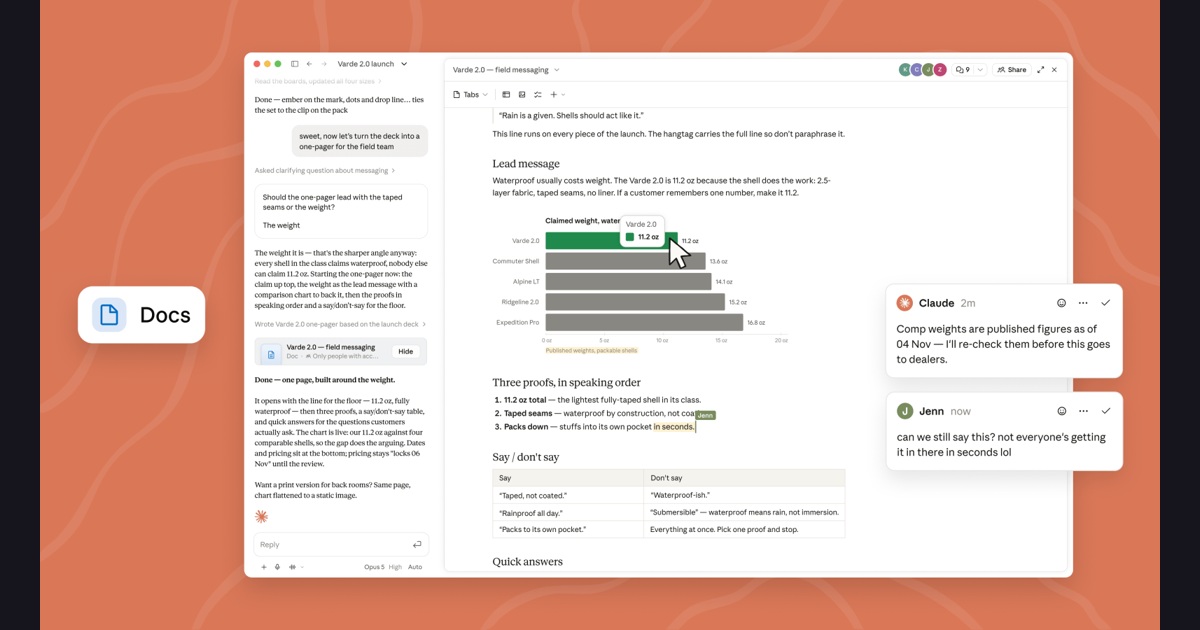The image size is (1200, 630).
Task: Click the voice waveform icon below Reply
Action: coord(293,567)
